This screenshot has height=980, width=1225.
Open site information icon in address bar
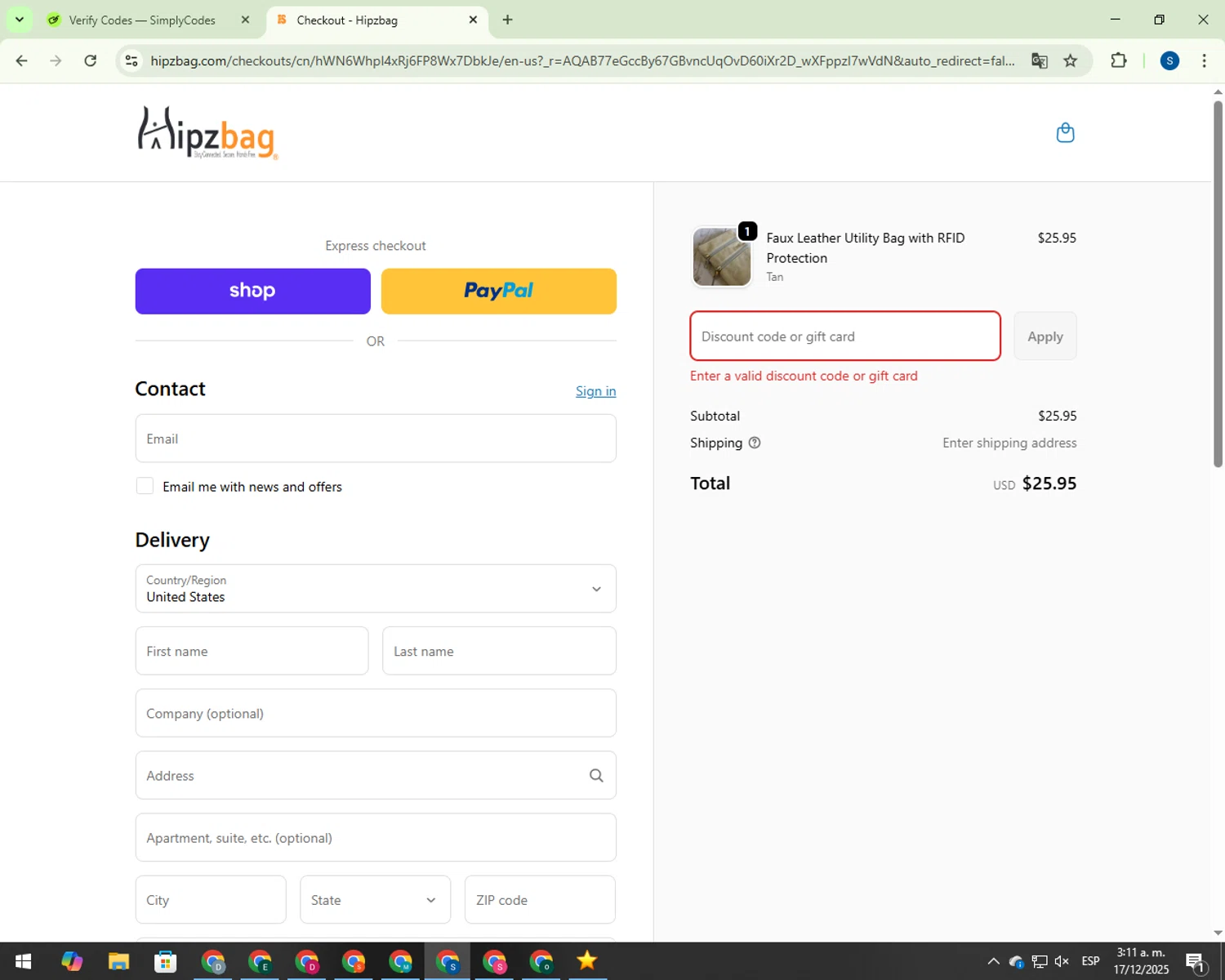point(131,60)
